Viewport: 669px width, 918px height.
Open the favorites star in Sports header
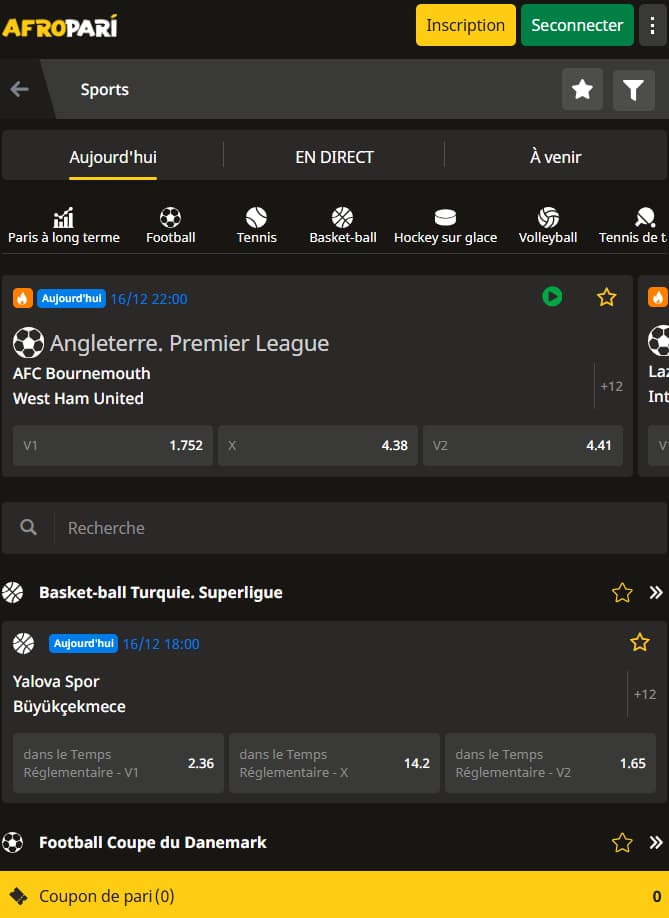coord(582,90)
